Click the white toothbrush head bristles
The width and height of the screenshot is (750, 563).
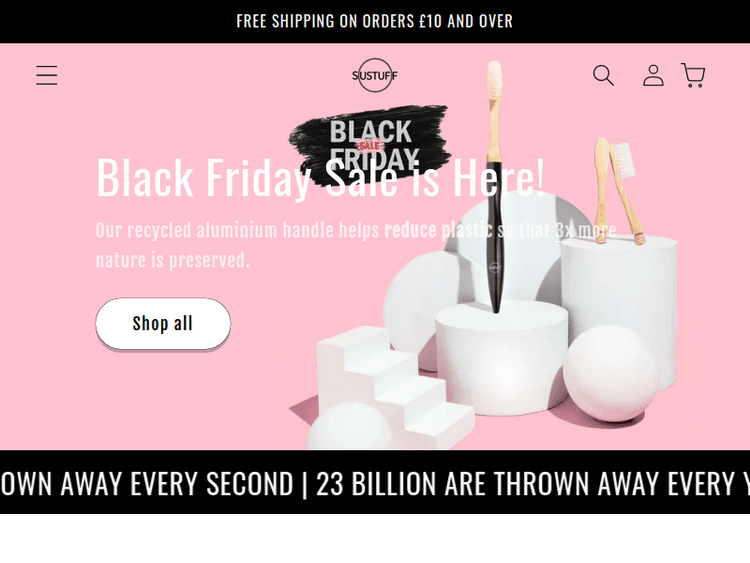tap(495, 79)
